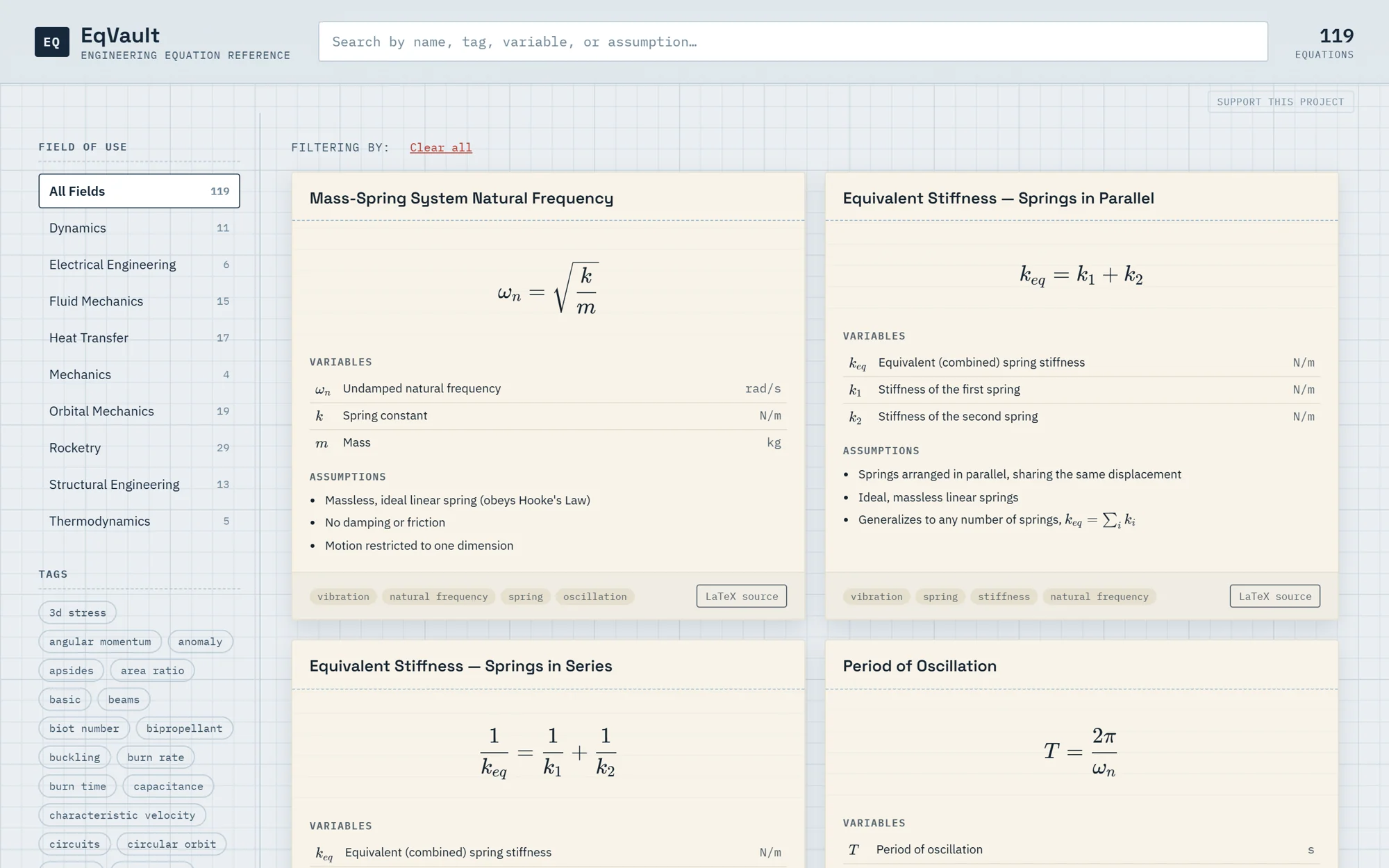
Task: Open the Springs in Series card title
Action: click(461, 666)
